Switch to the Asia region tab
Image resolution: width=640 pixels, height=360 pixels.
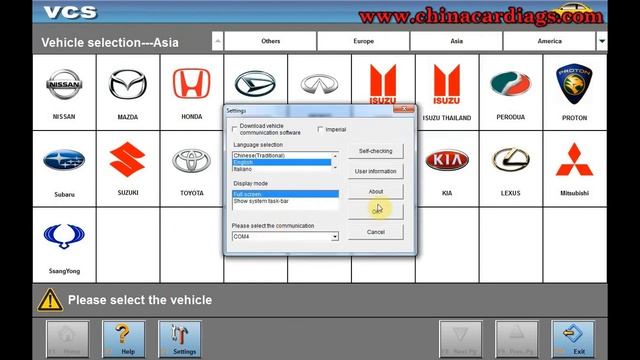456,41
